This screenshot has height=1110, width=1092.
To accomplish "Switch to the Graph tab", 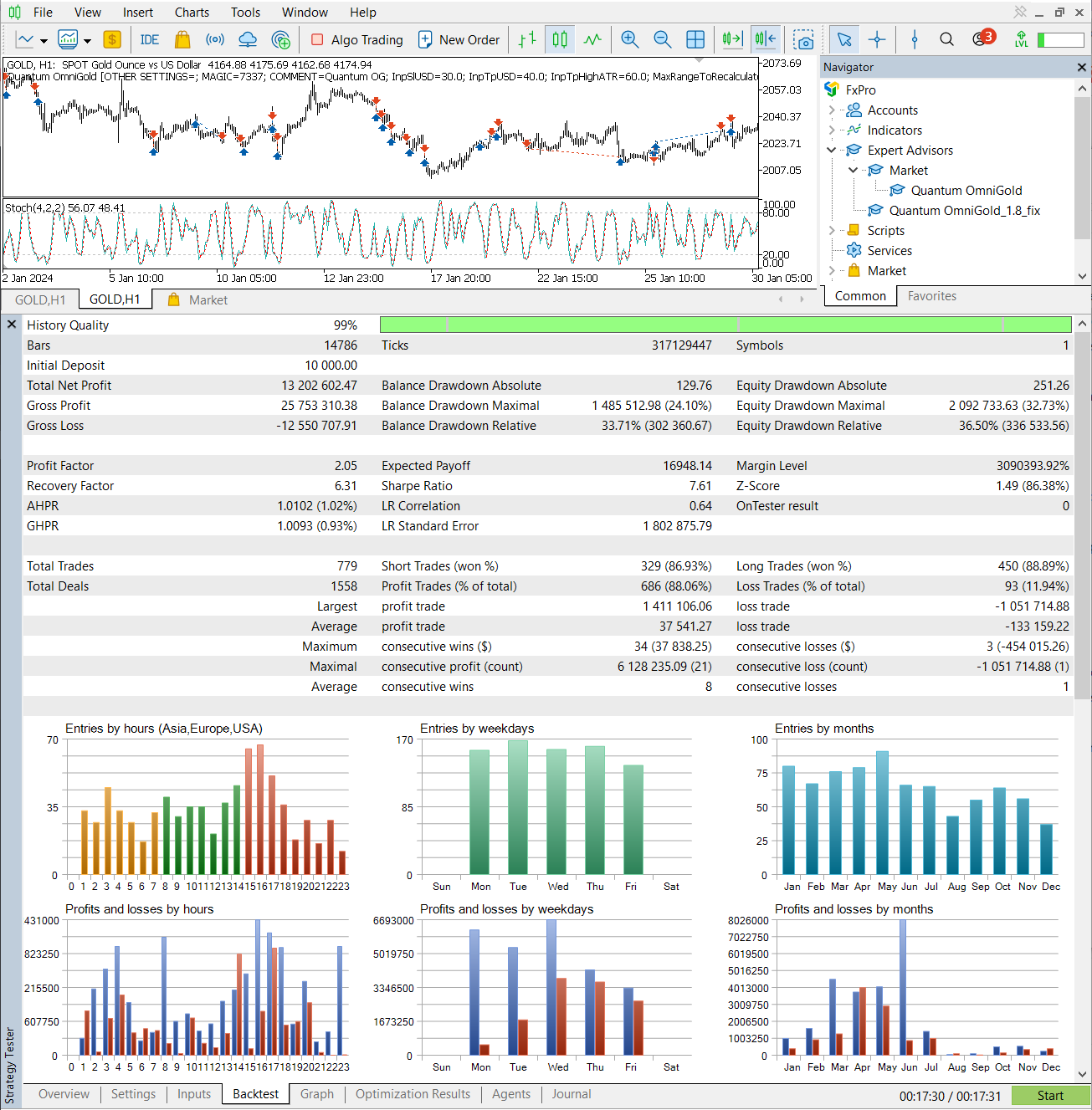I will pyautogui.click(x=317, y=1094).
